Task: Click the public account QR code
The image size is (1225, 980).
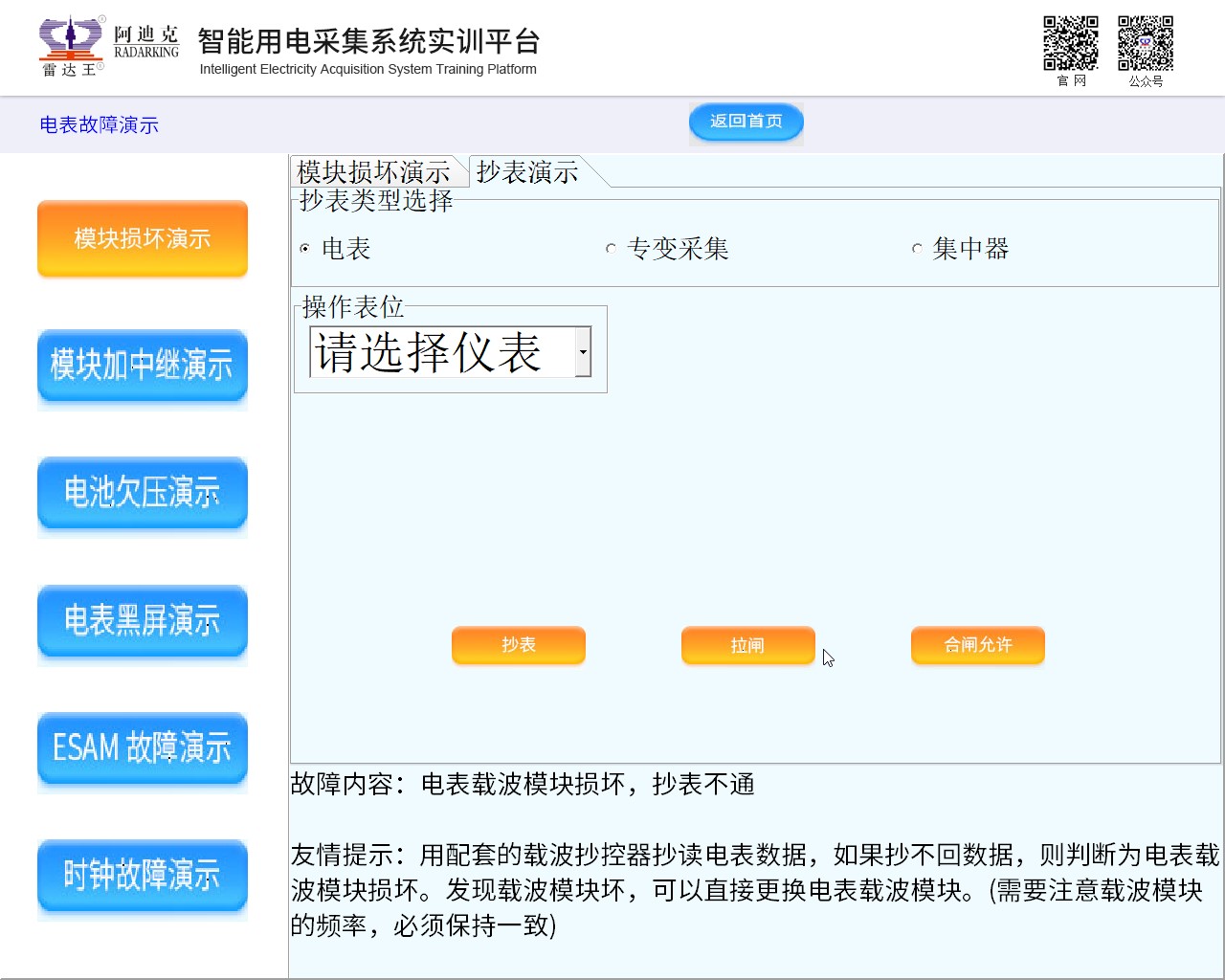Action: point(1145,43)
